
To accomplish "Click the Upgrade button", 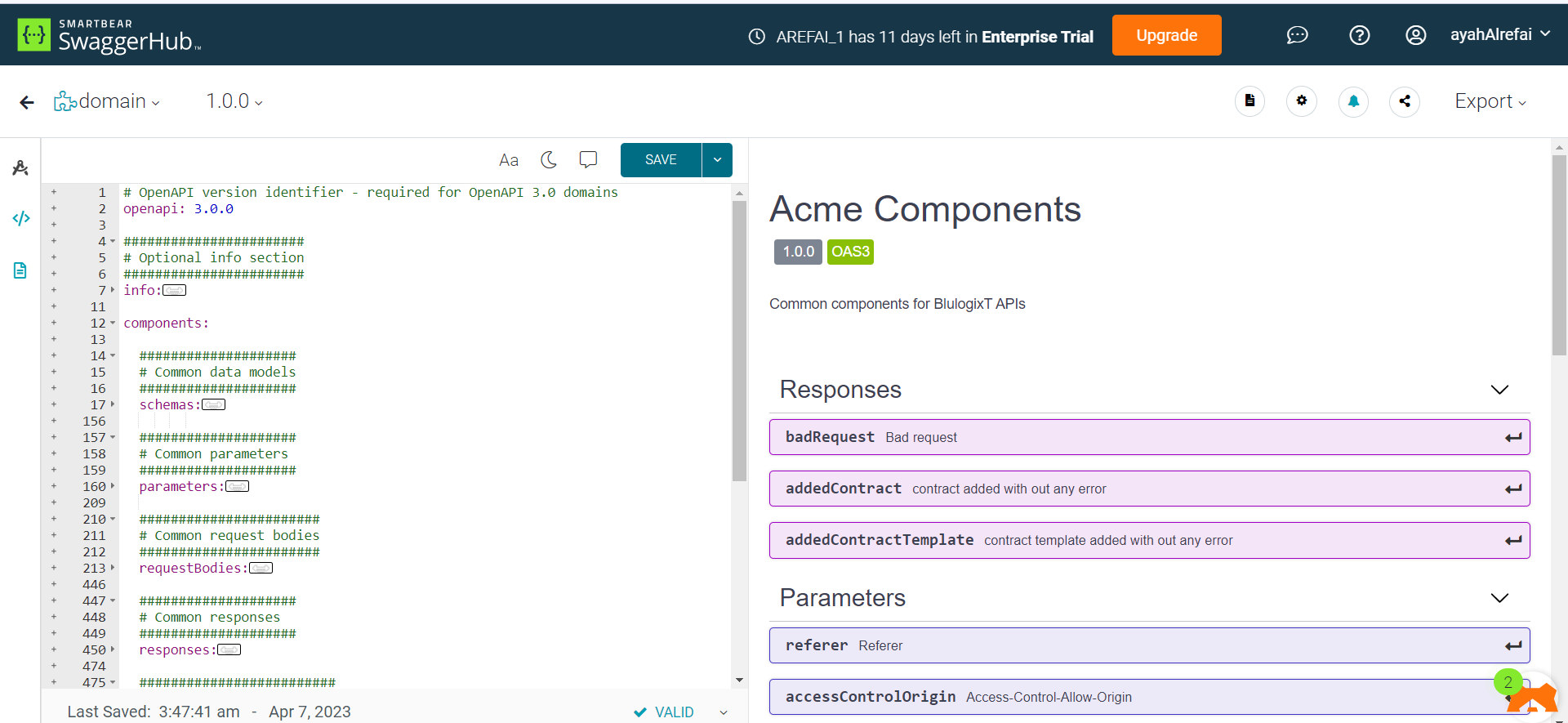I will coord(1166,35).
